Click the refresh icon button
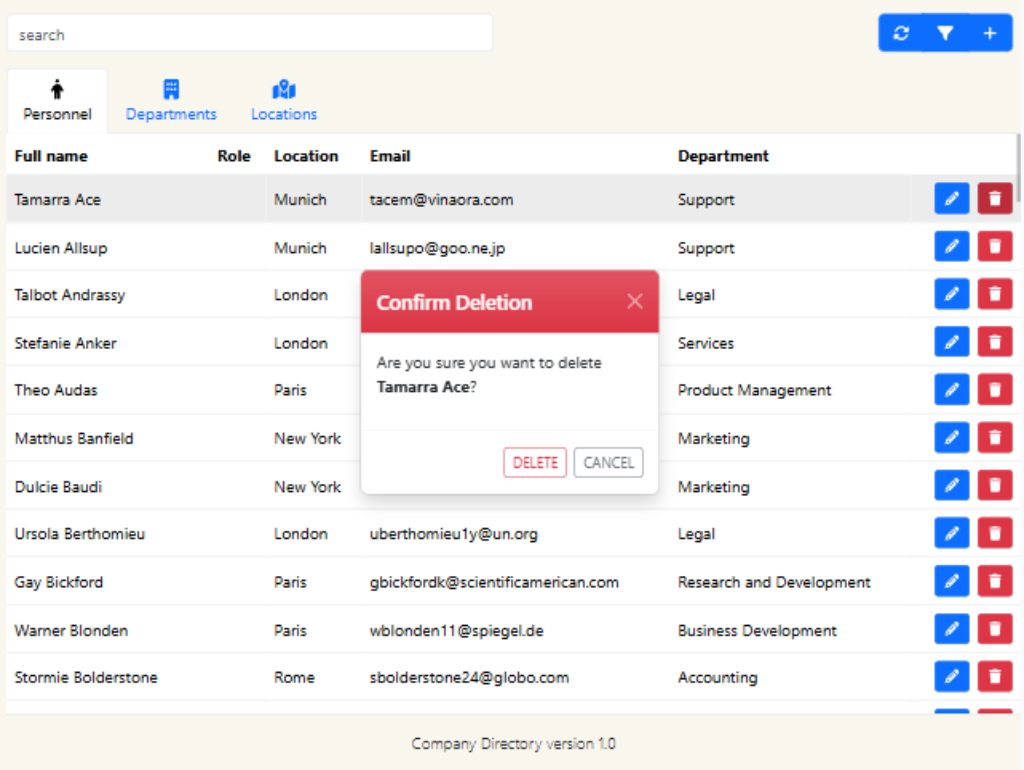The image size is (1024, 770). point(901,33)
